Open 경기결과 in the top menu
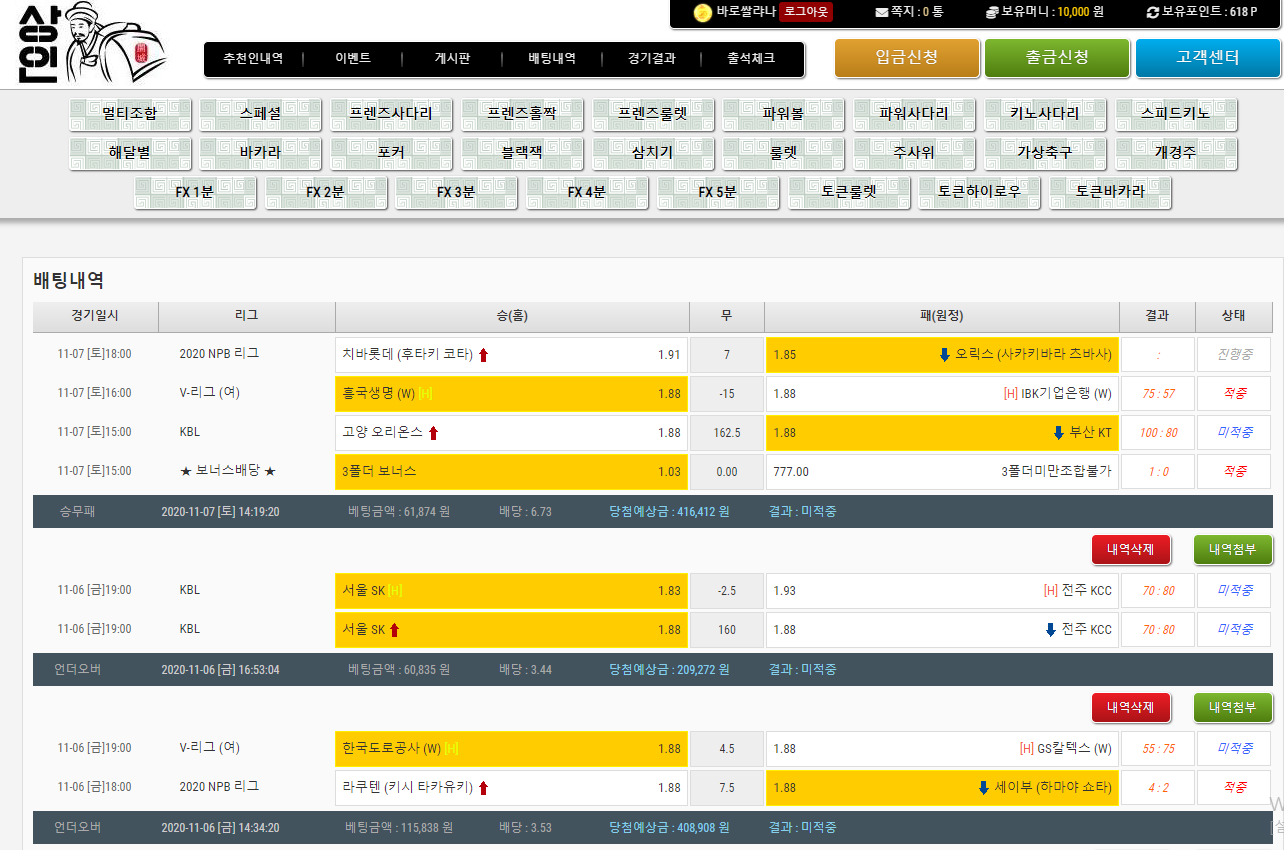 tap(652, 59)
